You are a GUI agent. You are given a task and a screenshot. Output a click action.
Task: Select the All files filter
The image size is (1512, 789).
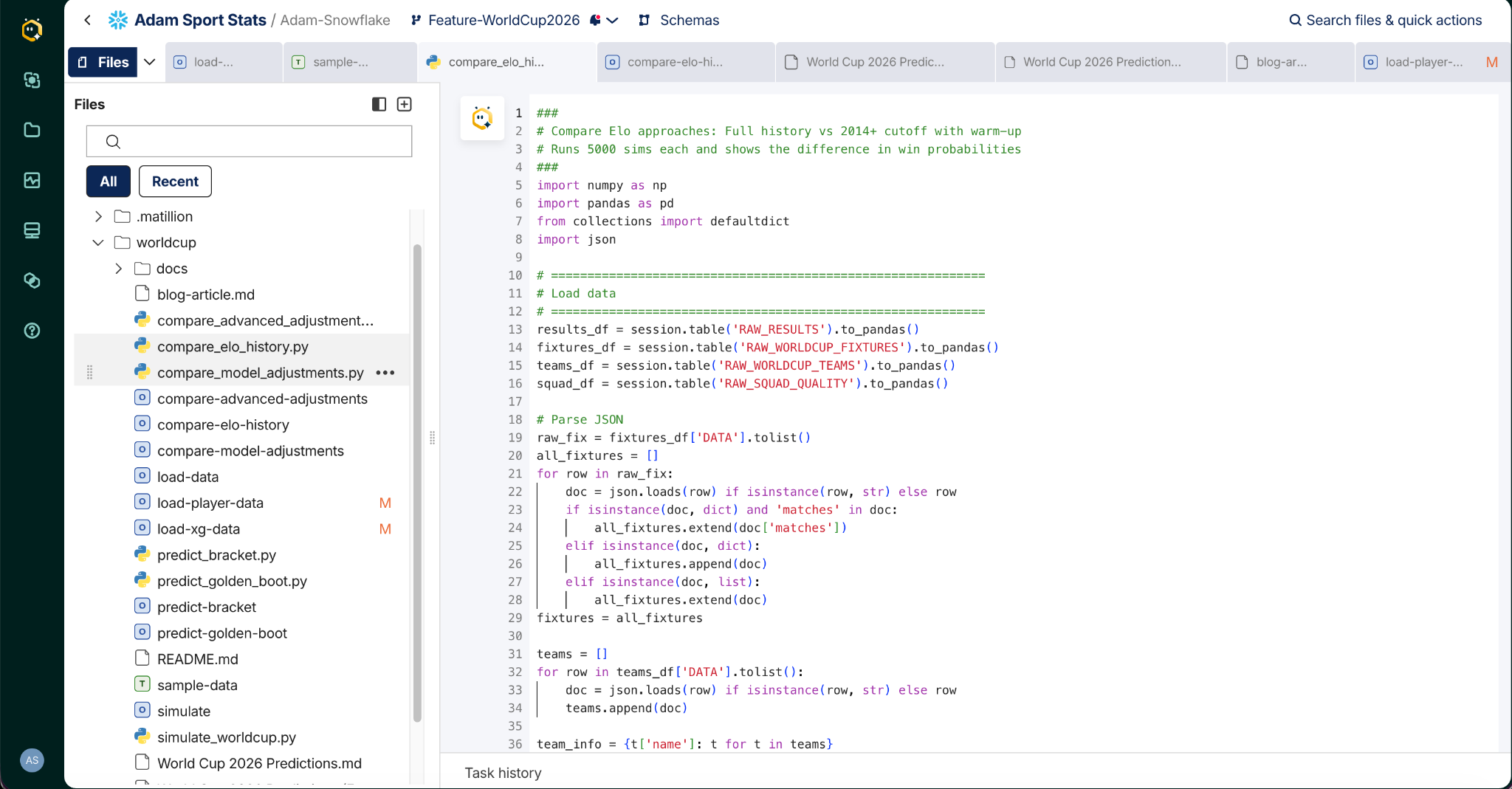click(x=109, y=182)
